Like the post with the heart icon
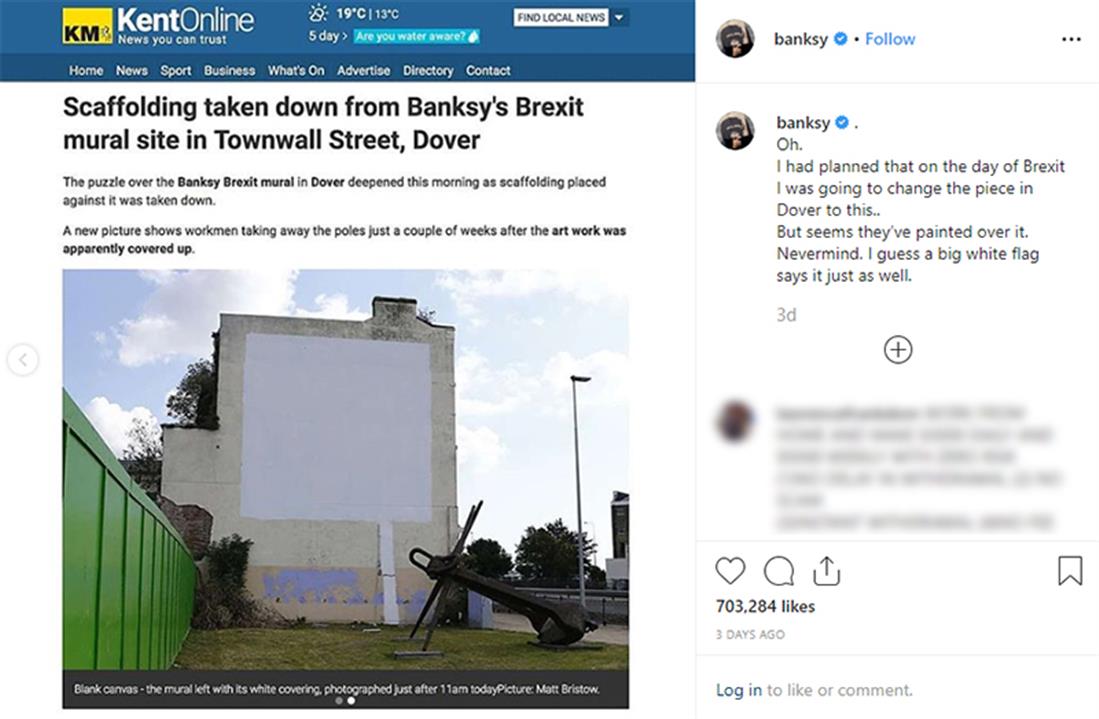Screen dimensions: 1099x719 tap(730, 570)
